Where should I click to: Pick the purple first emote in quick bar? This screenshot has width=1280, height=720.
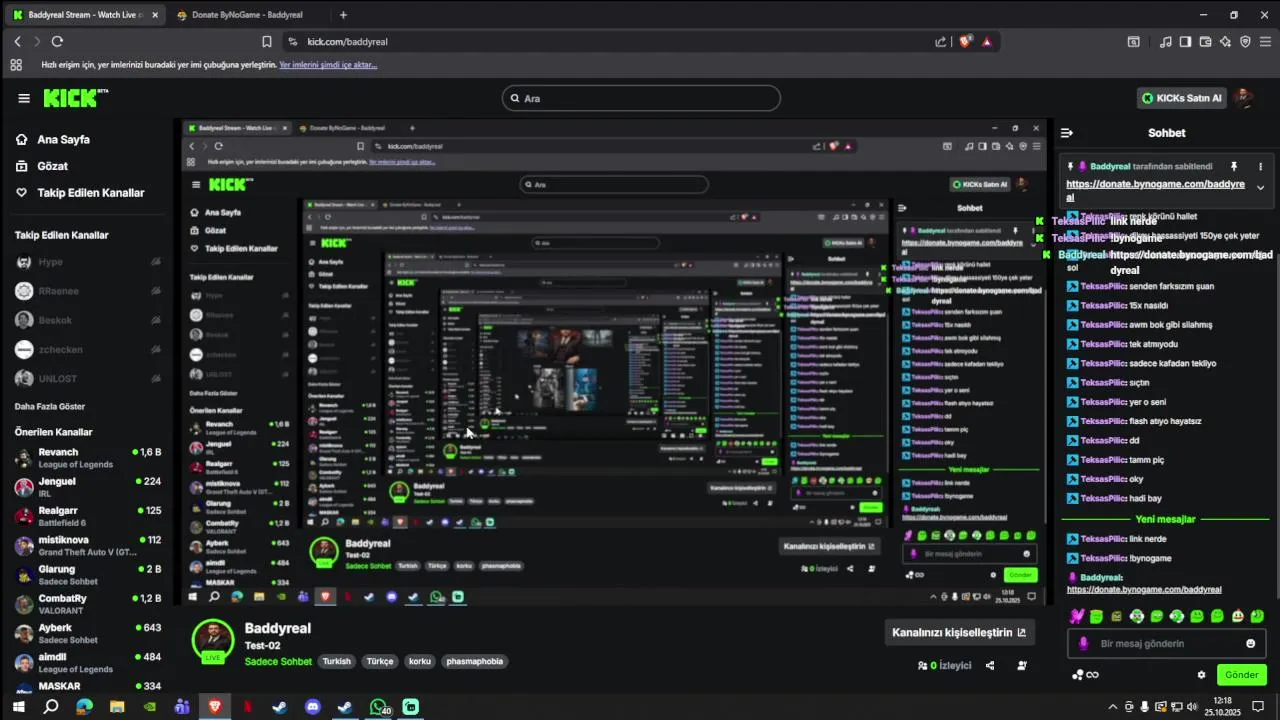coord(1077,616)
